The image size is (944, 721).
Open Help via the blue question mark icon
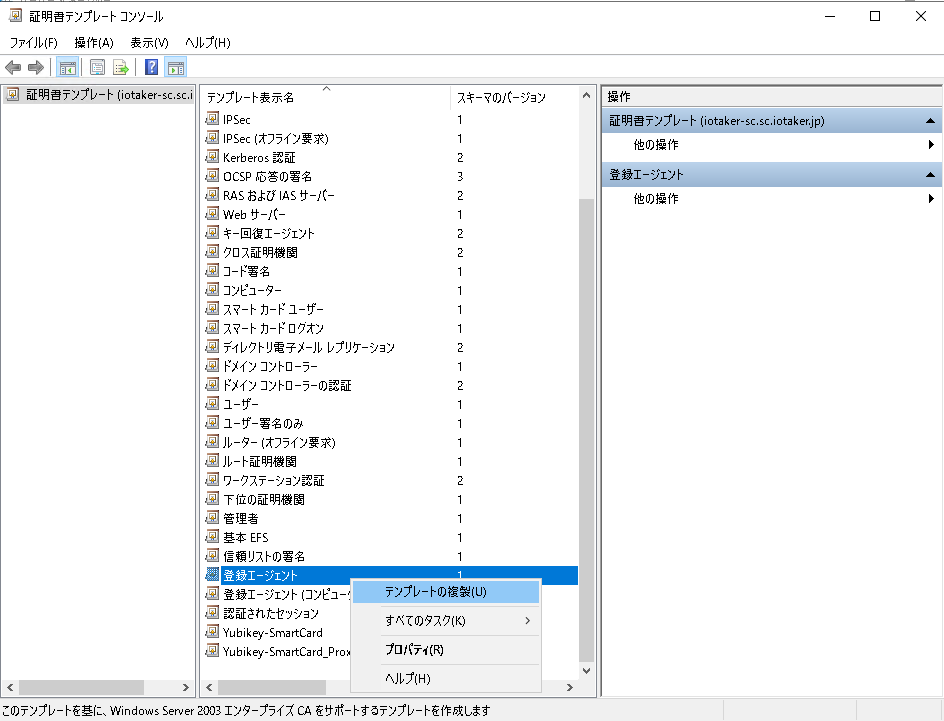click(151, 67)
